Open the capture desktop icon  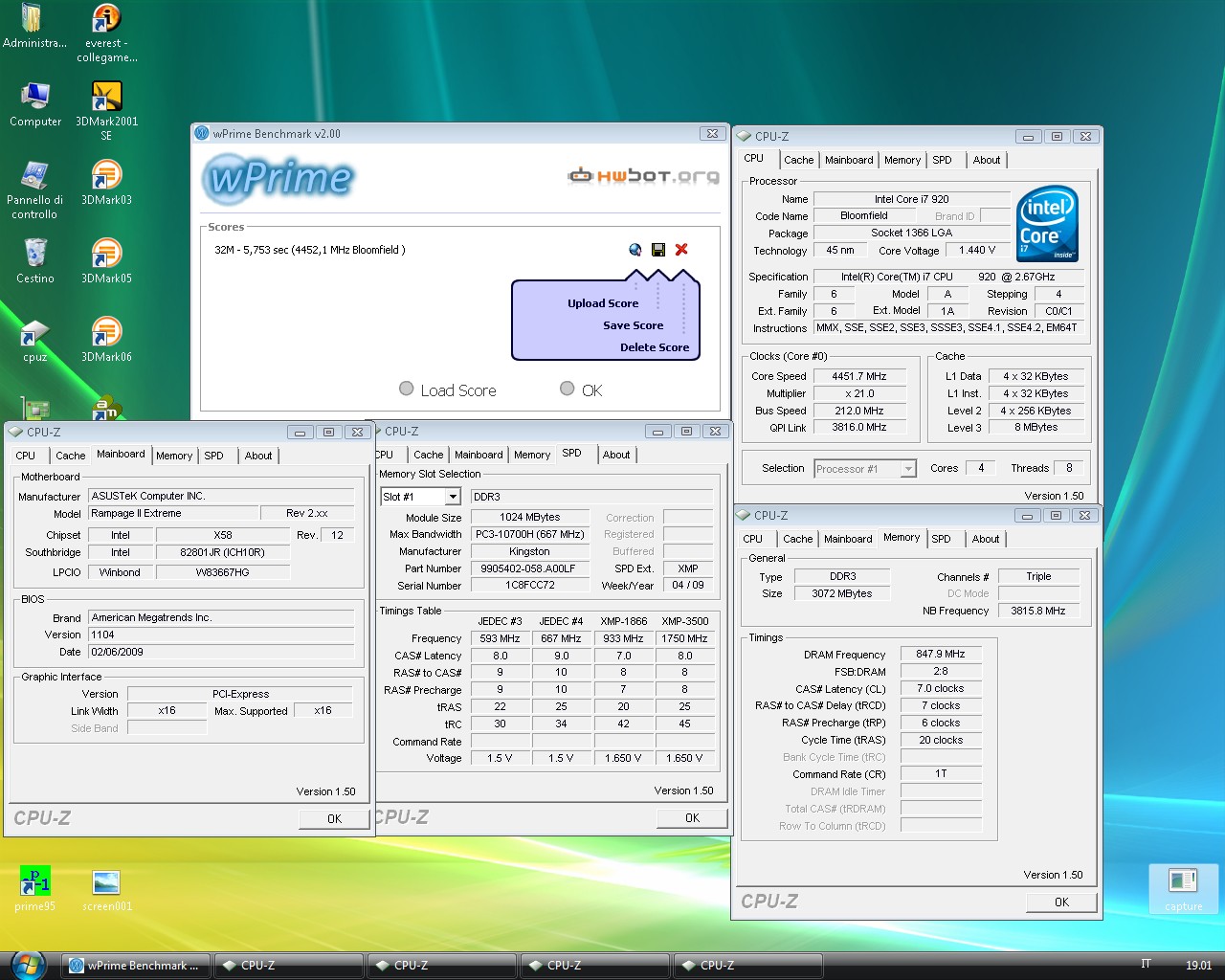pyautogui.click(x=1183, y=889)
